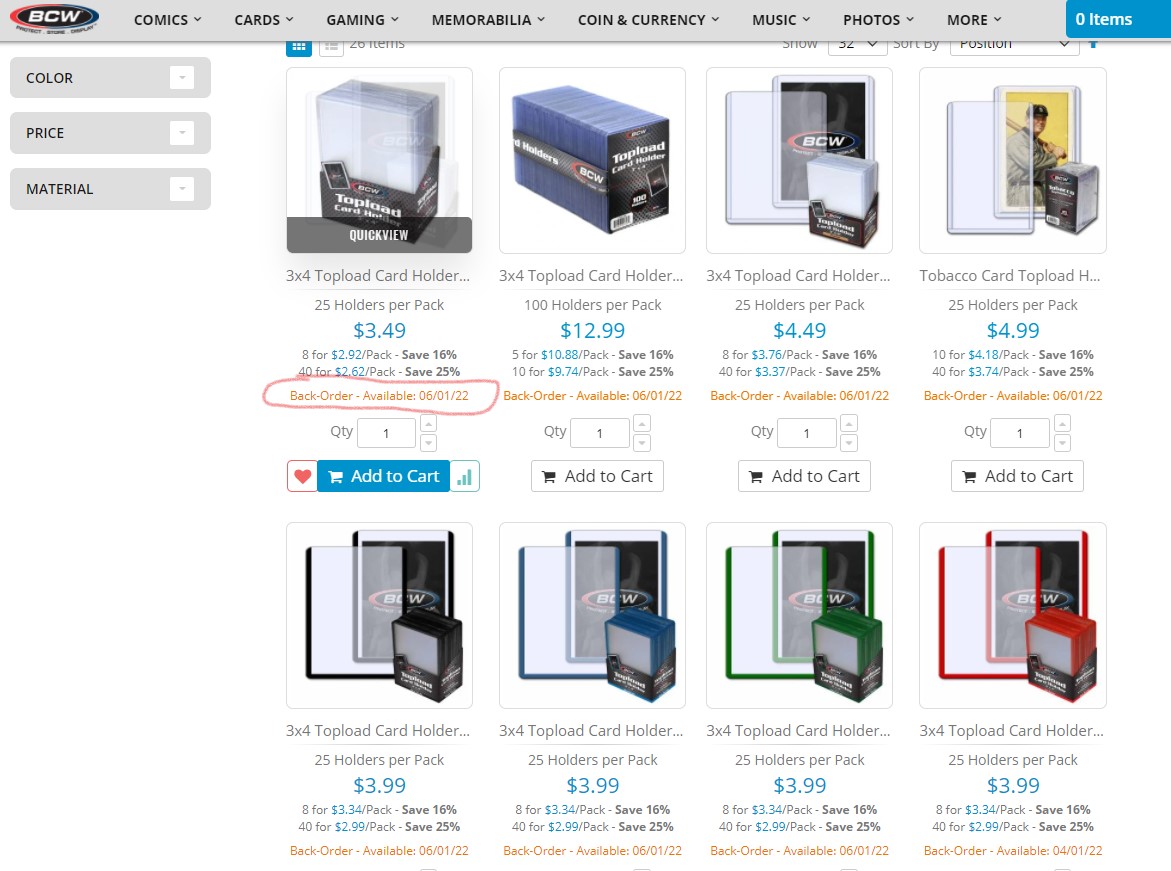Click QUICKVIEW on first product
This screenshot has height=871, width=1171.
tap(379, 235)
